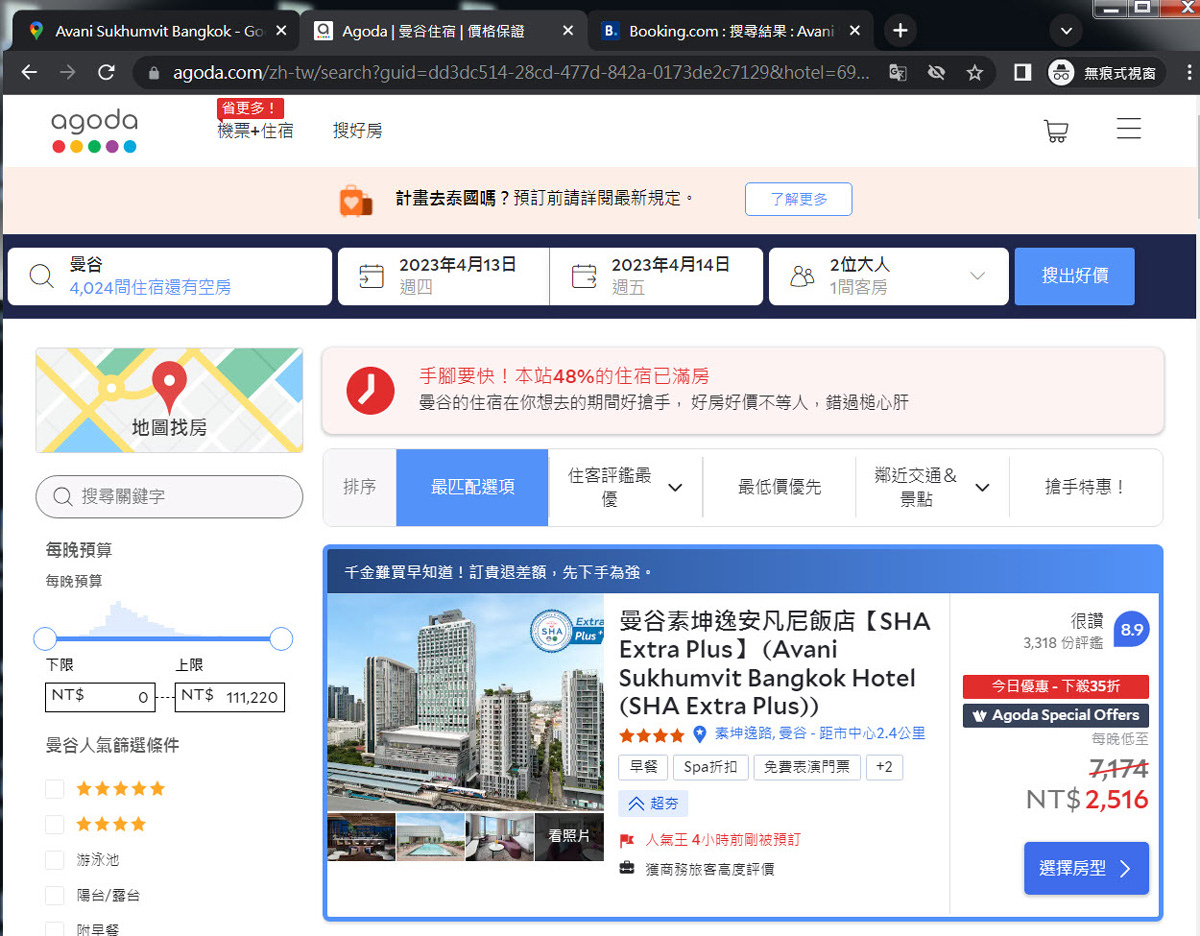Click the site lock icon in address bar

coord(153,73)
